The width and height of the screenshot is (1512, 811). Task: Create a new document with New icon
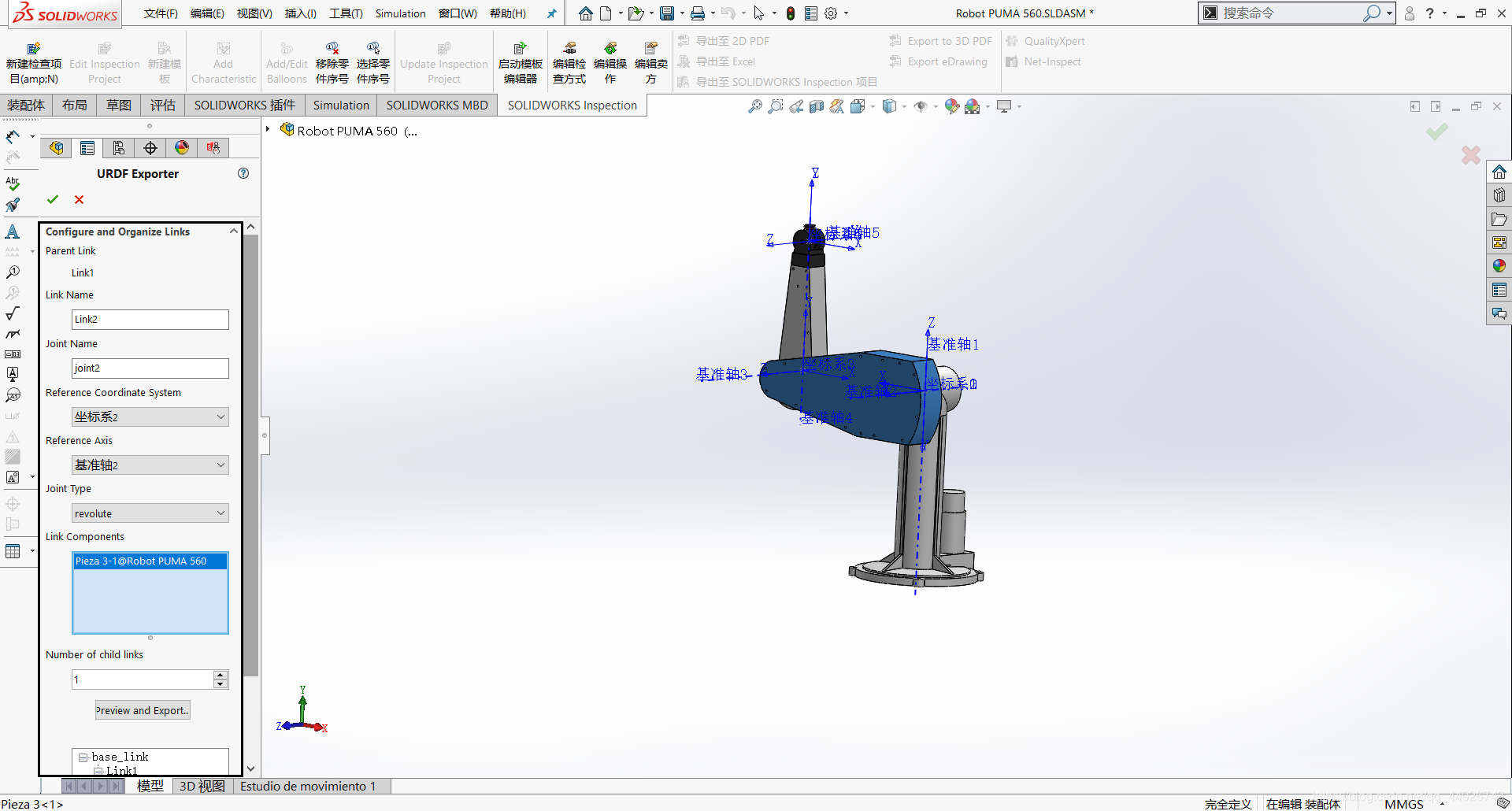(x=606, y=13)
